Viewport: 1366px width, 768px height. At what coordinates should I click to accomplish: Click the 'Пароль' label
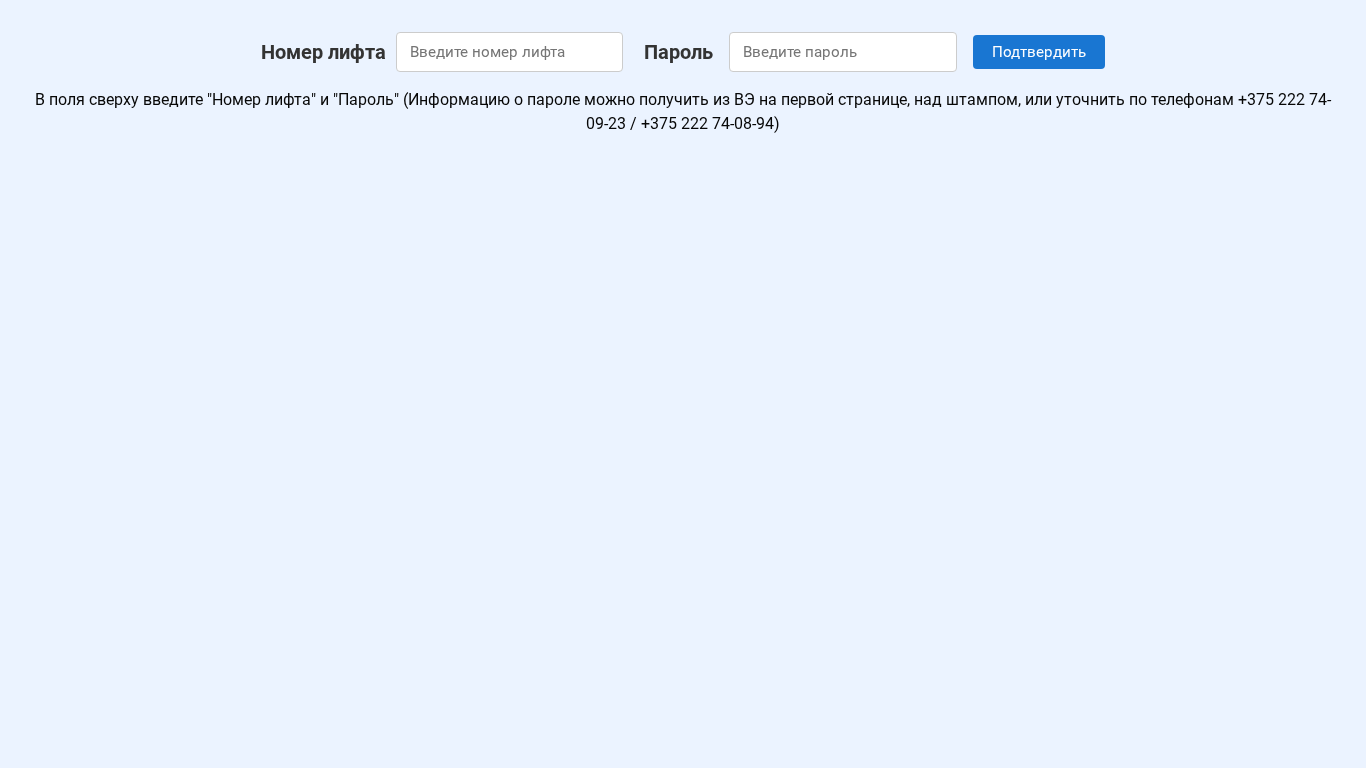(x=678, y=52)
